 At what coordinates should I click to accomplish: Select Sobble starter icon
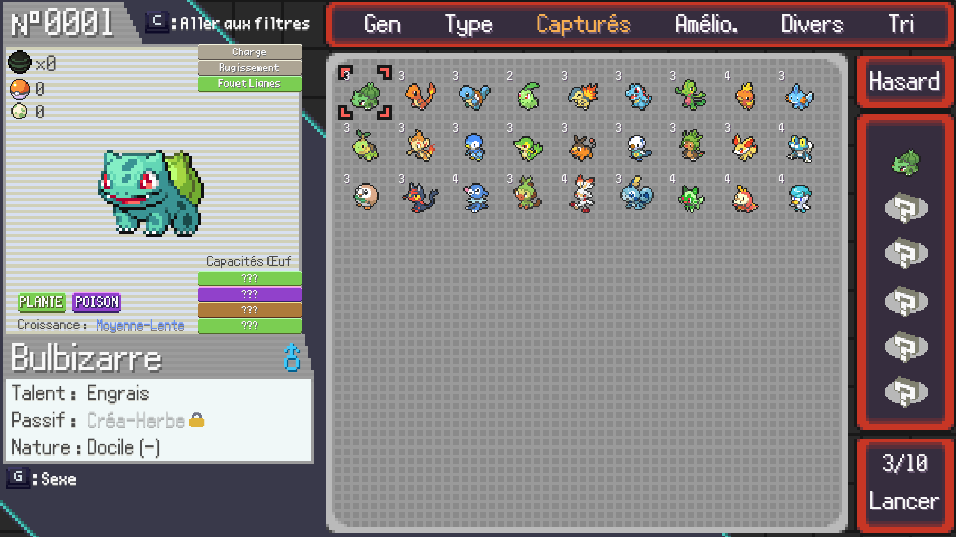pyautogui.click(x=637, y=194)
